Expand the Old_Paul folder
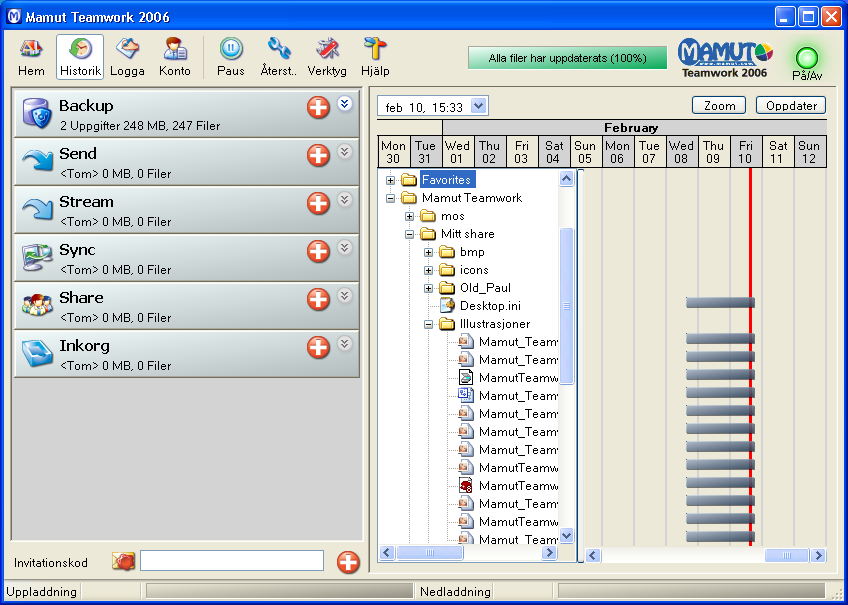 tap(428, 288)
